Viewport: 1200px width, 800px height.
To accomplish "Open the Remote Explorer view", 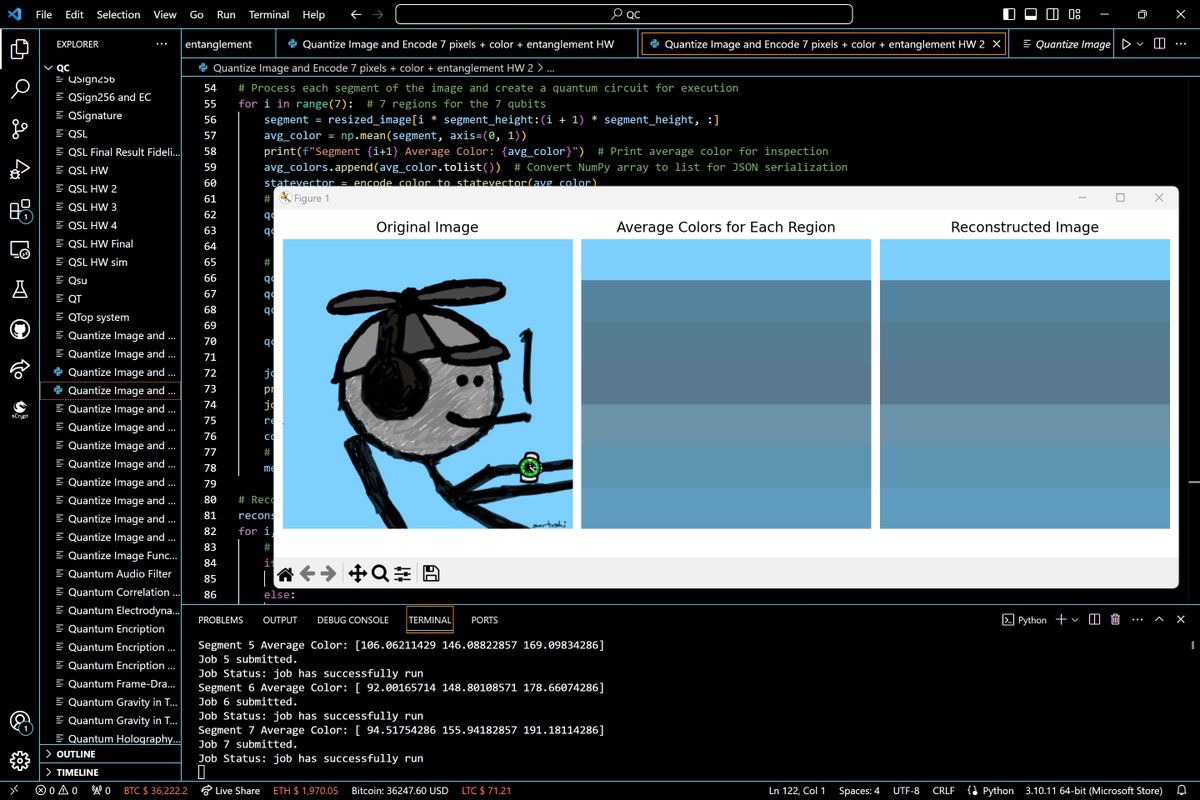I will (20, 249).
